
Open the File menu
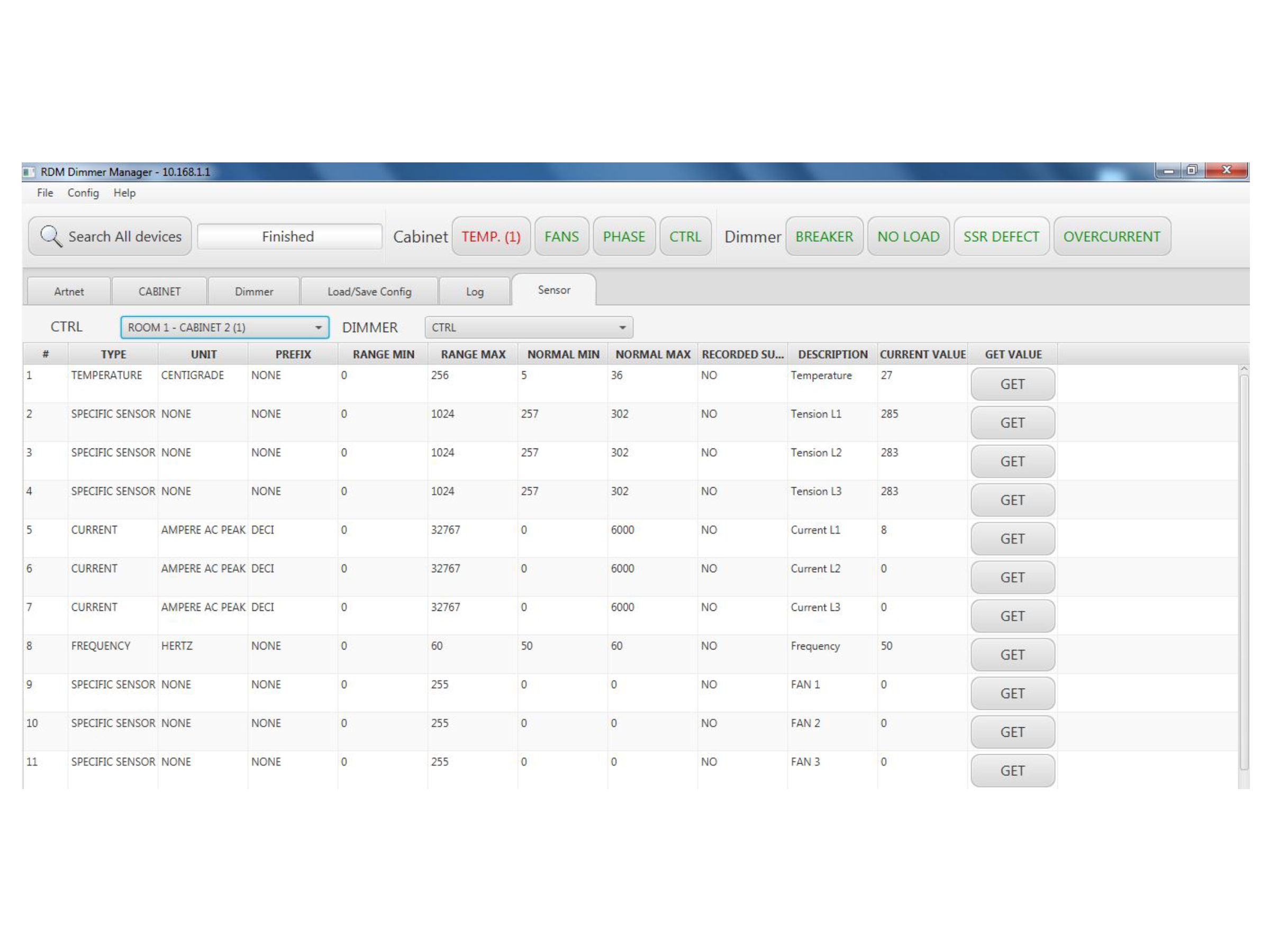click(x=45, y=193)
